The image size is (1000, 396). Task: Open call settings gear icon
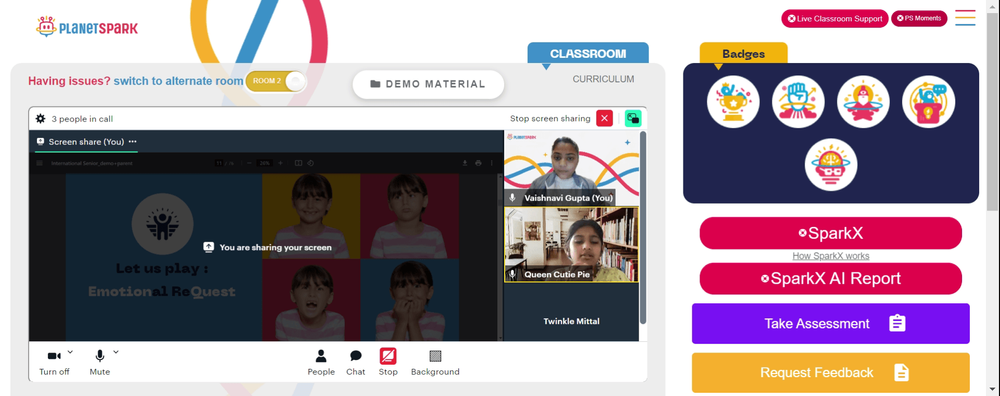[x=40, y=119]
